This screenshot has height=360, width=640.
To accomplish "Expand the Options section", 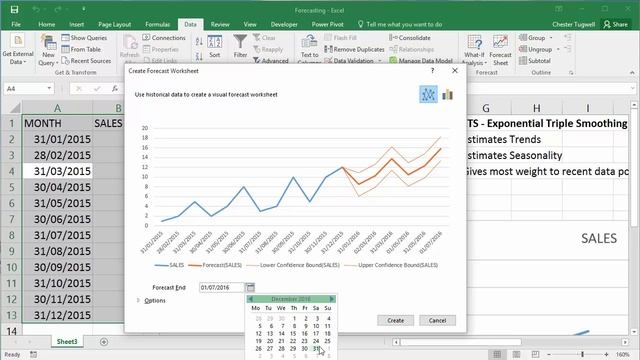I will [151, 300].
